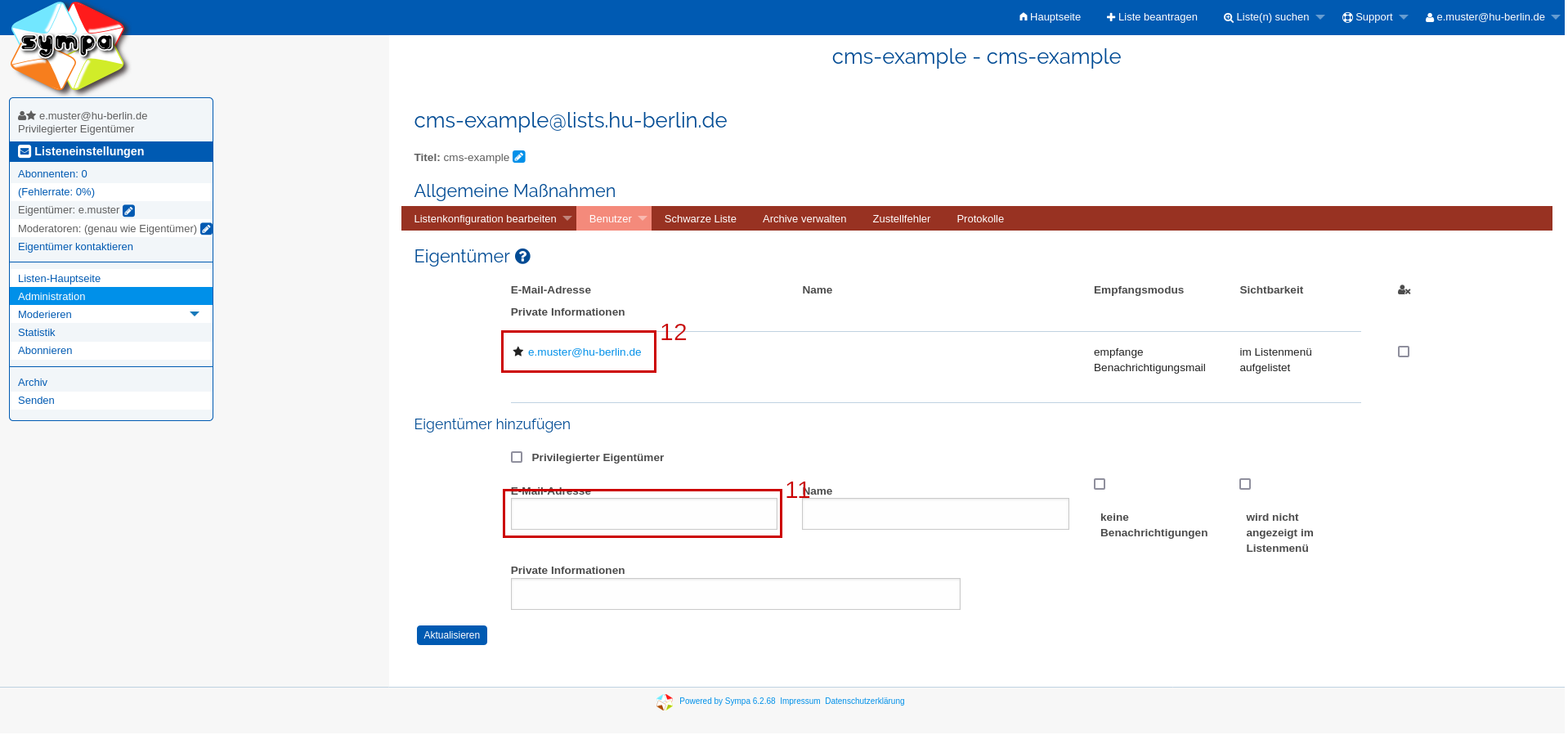The width and height of the screenshot is (1568, 735).
Task: Switch to the Protokolle tab
Action: (x=979, y=218)
